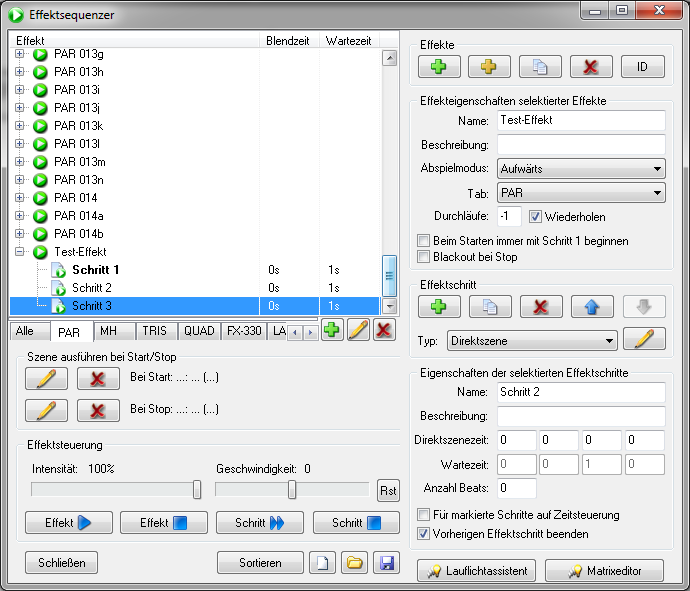Click the green plus add effect button
This screenshot has width=690, height=591.
439,67
